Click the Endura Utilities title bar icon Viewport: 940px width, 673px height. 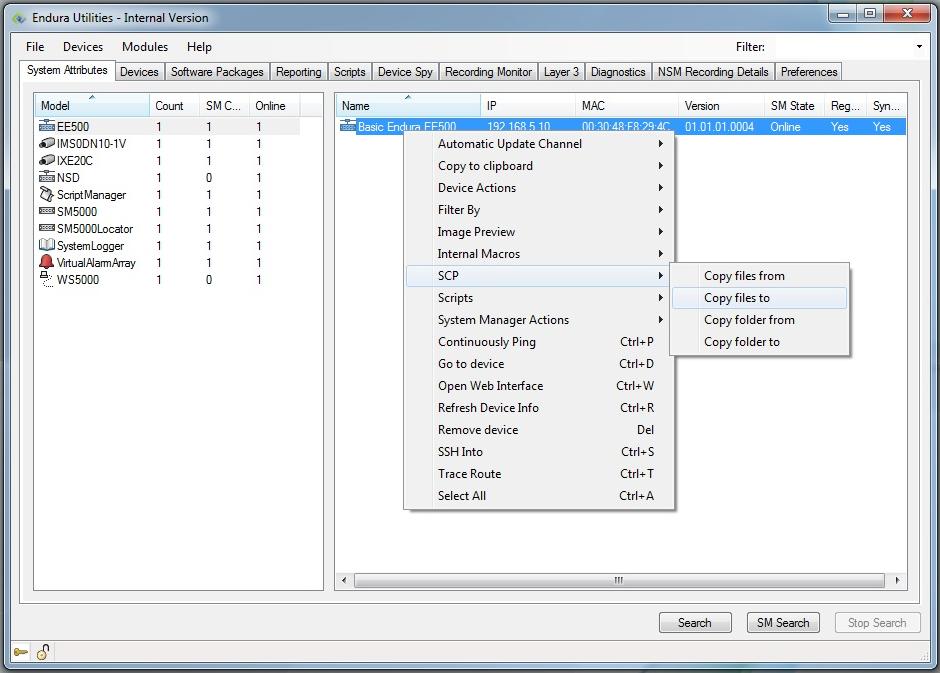click(x=19, y=18)
